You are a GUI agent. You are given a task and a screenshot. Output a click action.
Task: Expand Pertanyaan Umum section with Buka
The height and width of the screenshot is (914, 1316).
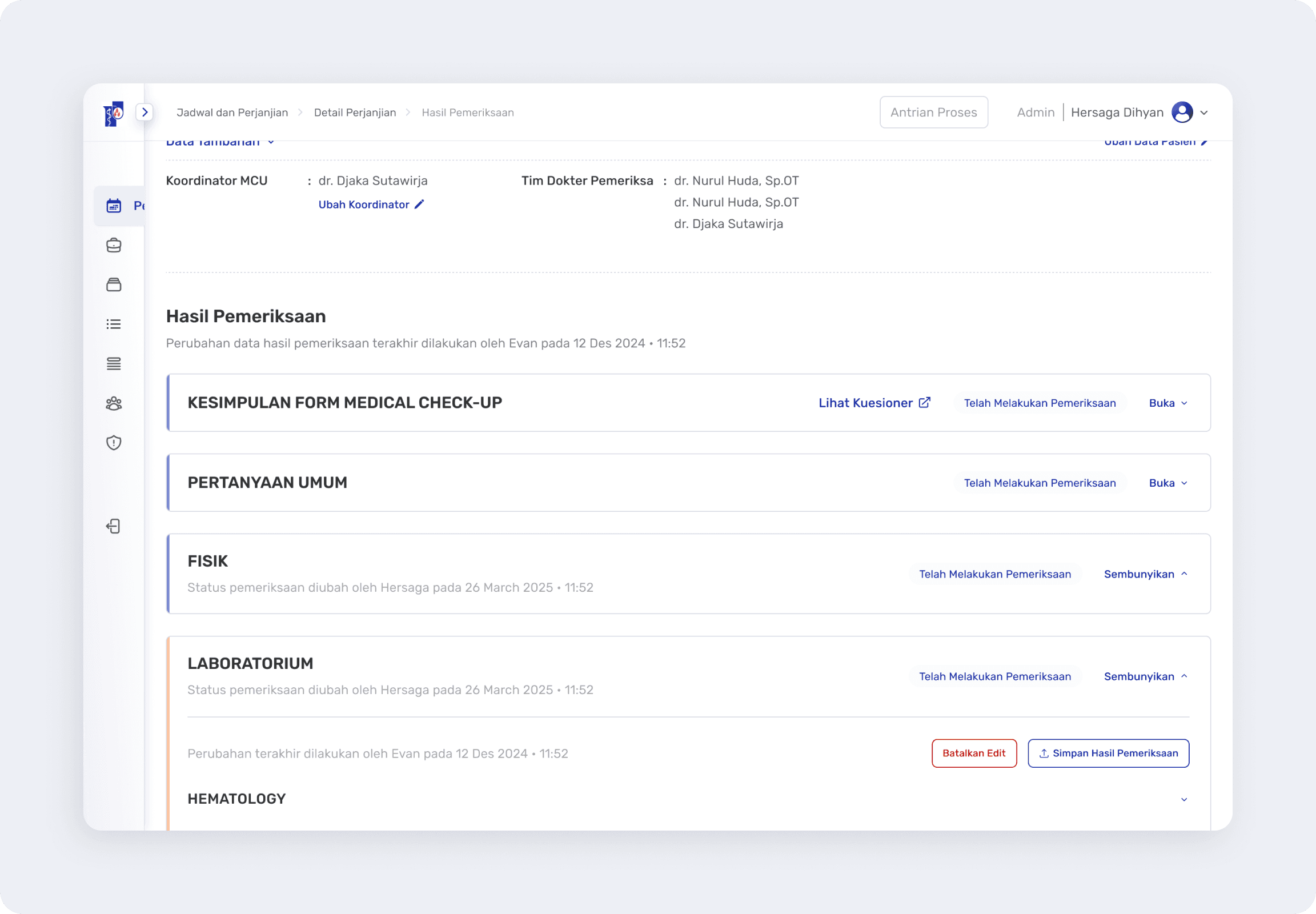pyautogui.click(x=1167, y=483)
